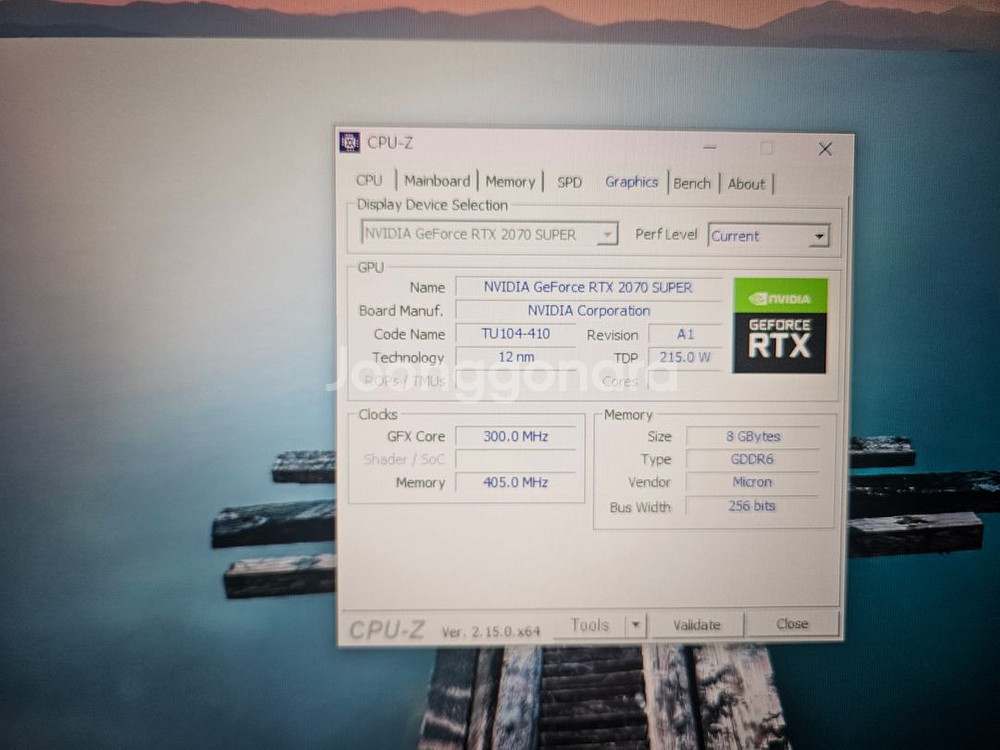1000x750 pixels.
Task: Close the CPU-Z window with X
Action: (825, 149)
